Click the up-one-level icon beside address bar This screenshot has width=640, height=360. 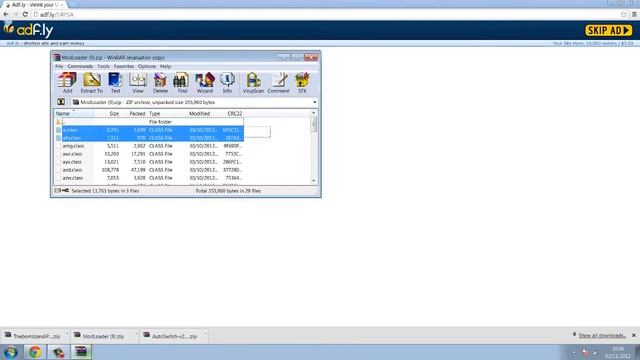click(61, 102)
